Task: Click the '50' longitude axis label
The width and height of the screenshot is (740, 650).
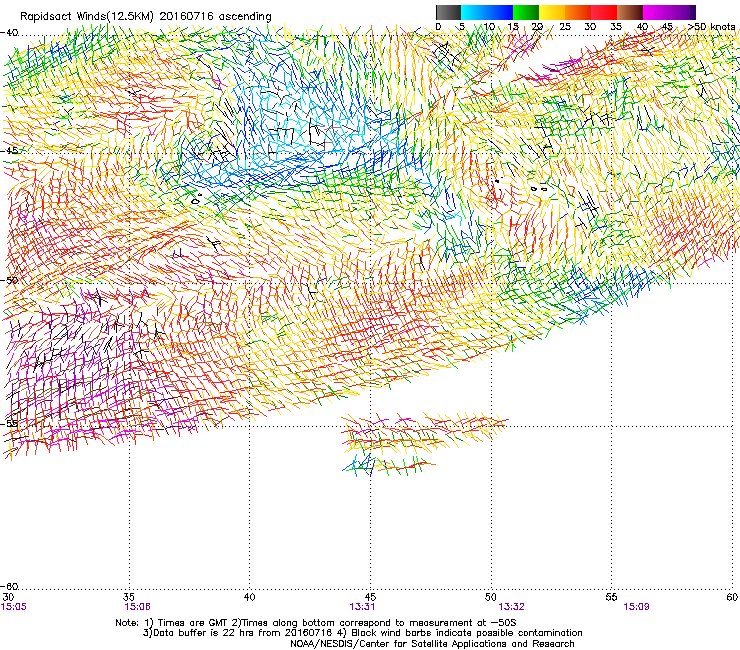Action: (491, 597)
